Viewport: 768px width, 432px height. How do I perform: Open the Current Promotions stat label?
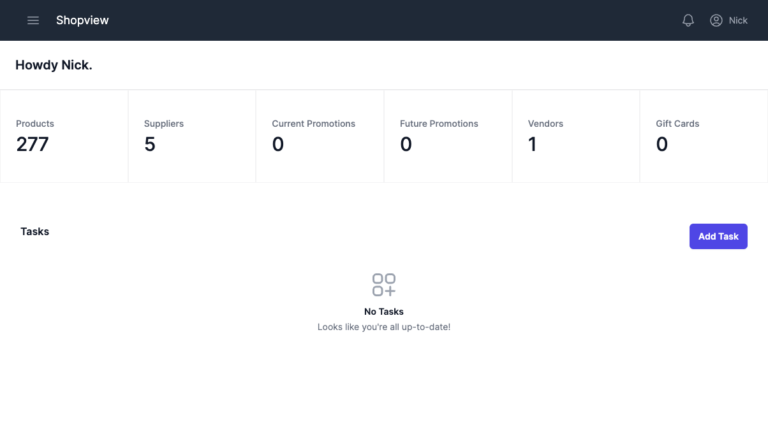pyautogui.click(x=313, y=124)
